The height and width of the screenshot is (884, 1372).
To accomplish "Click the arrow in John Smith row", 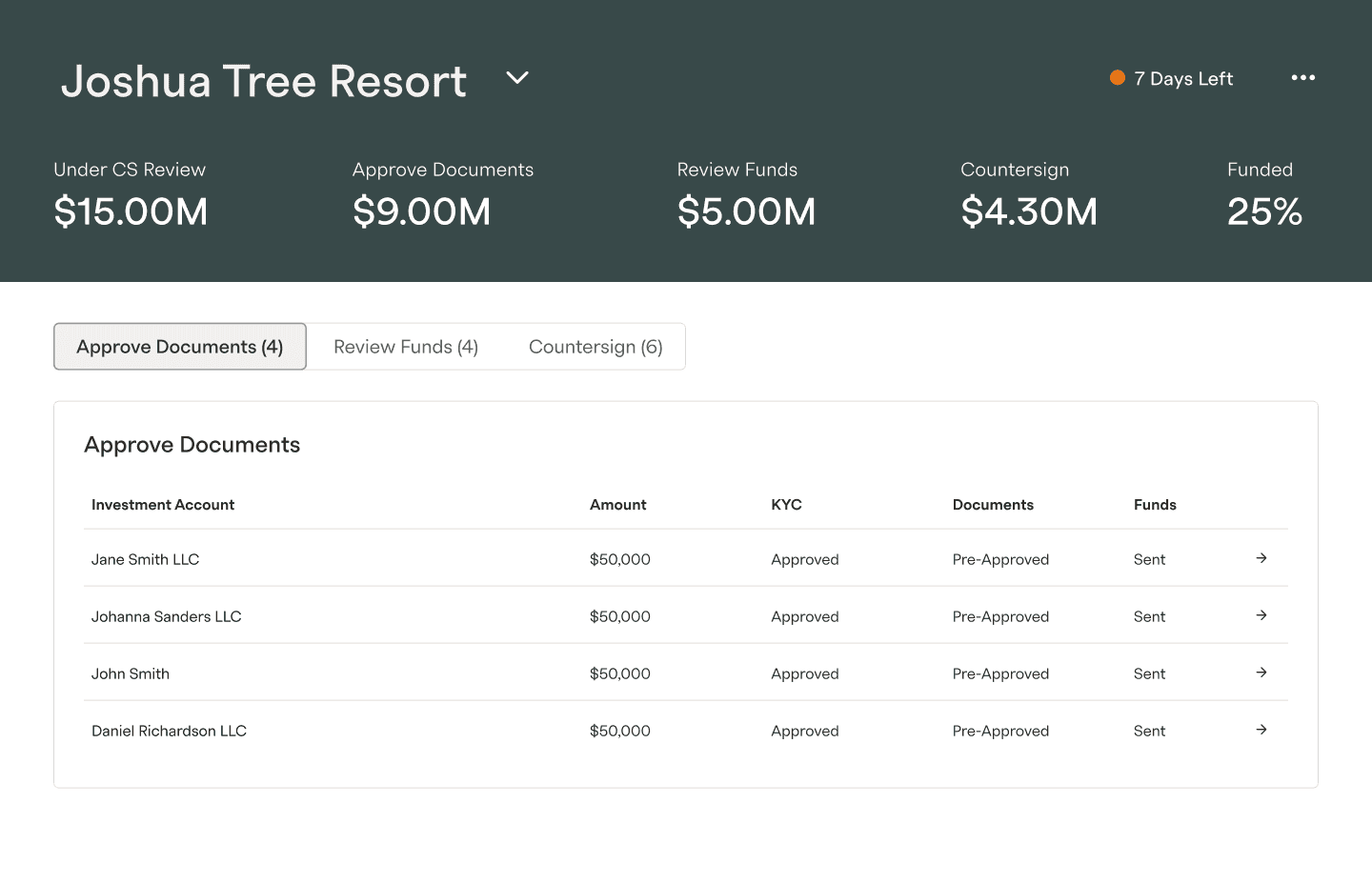I will (1261, 673).
